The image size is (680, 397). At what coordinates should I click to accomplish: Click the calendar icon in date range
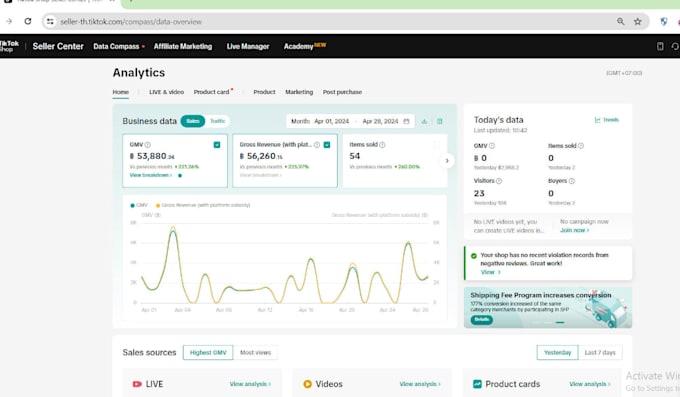[406, 121]
